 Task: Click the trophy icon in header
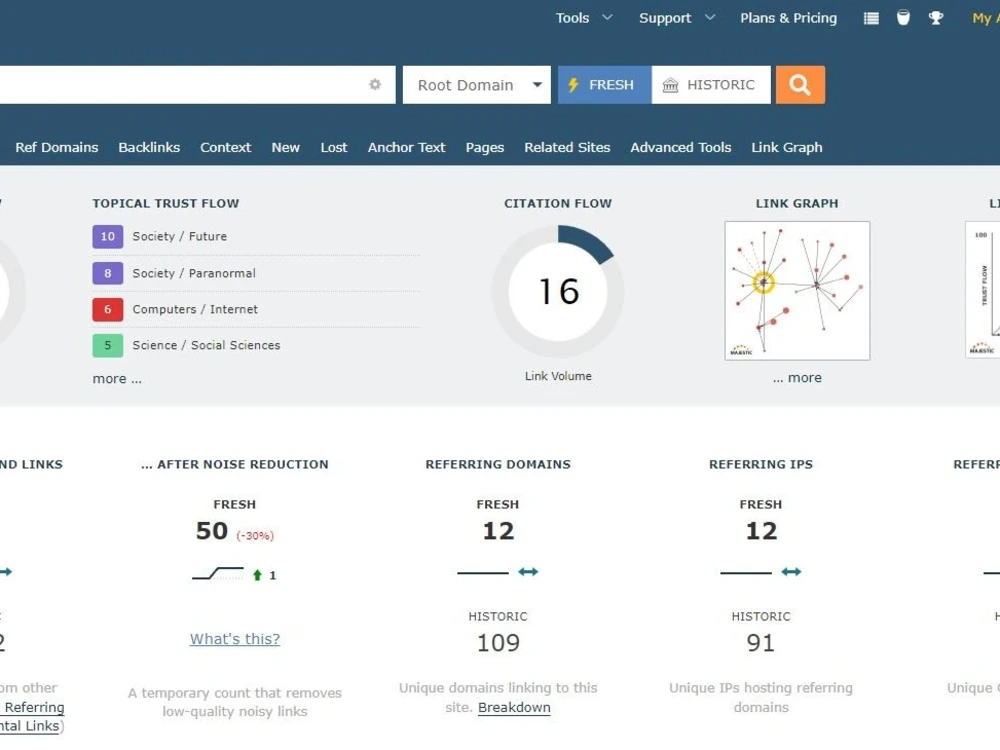[936, 18]
